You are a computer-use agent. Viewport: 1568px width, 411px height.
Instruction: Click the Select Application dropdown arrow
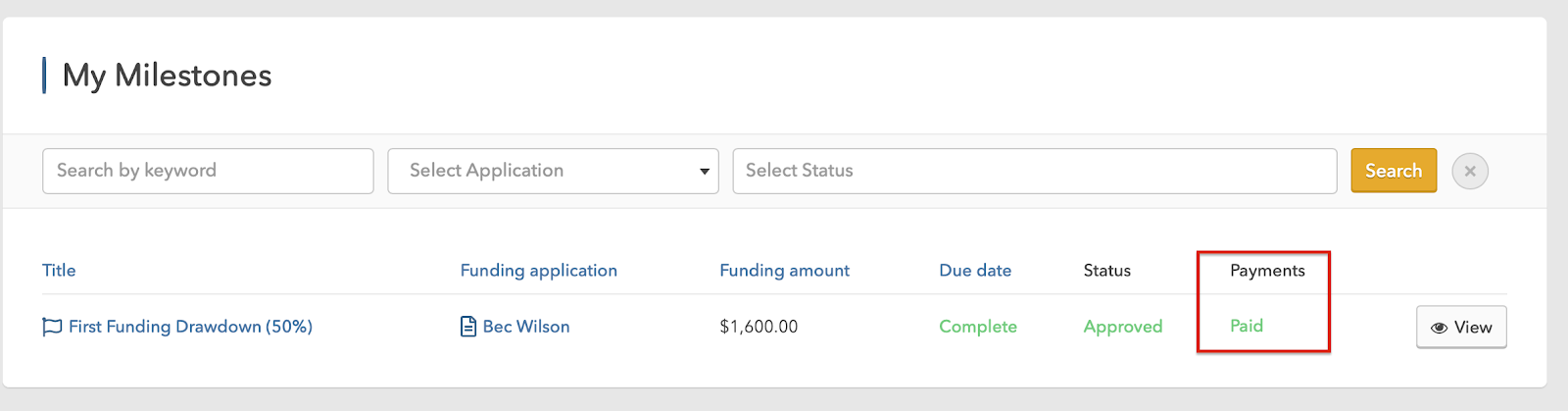click(704, 172)
